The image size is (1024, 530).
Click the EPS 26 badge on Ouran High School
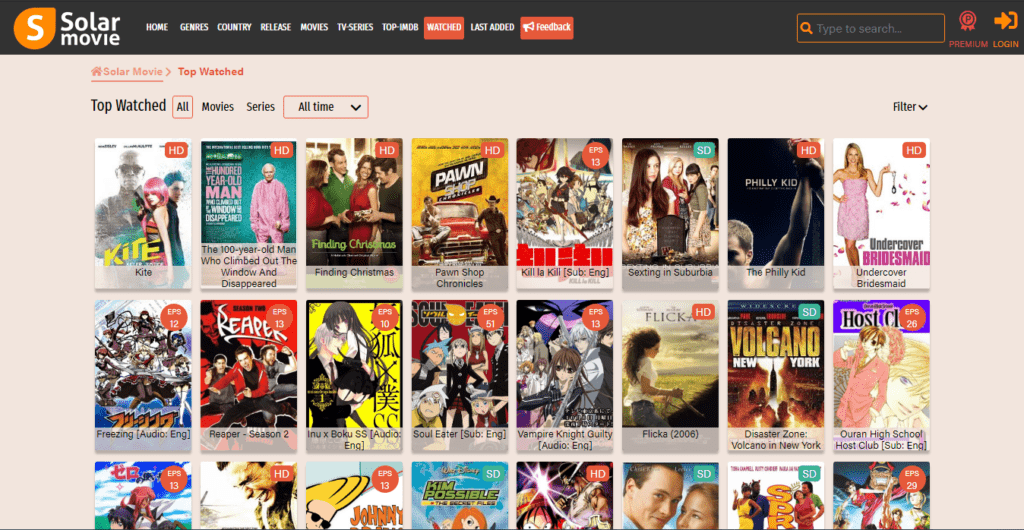pos(912,318)
